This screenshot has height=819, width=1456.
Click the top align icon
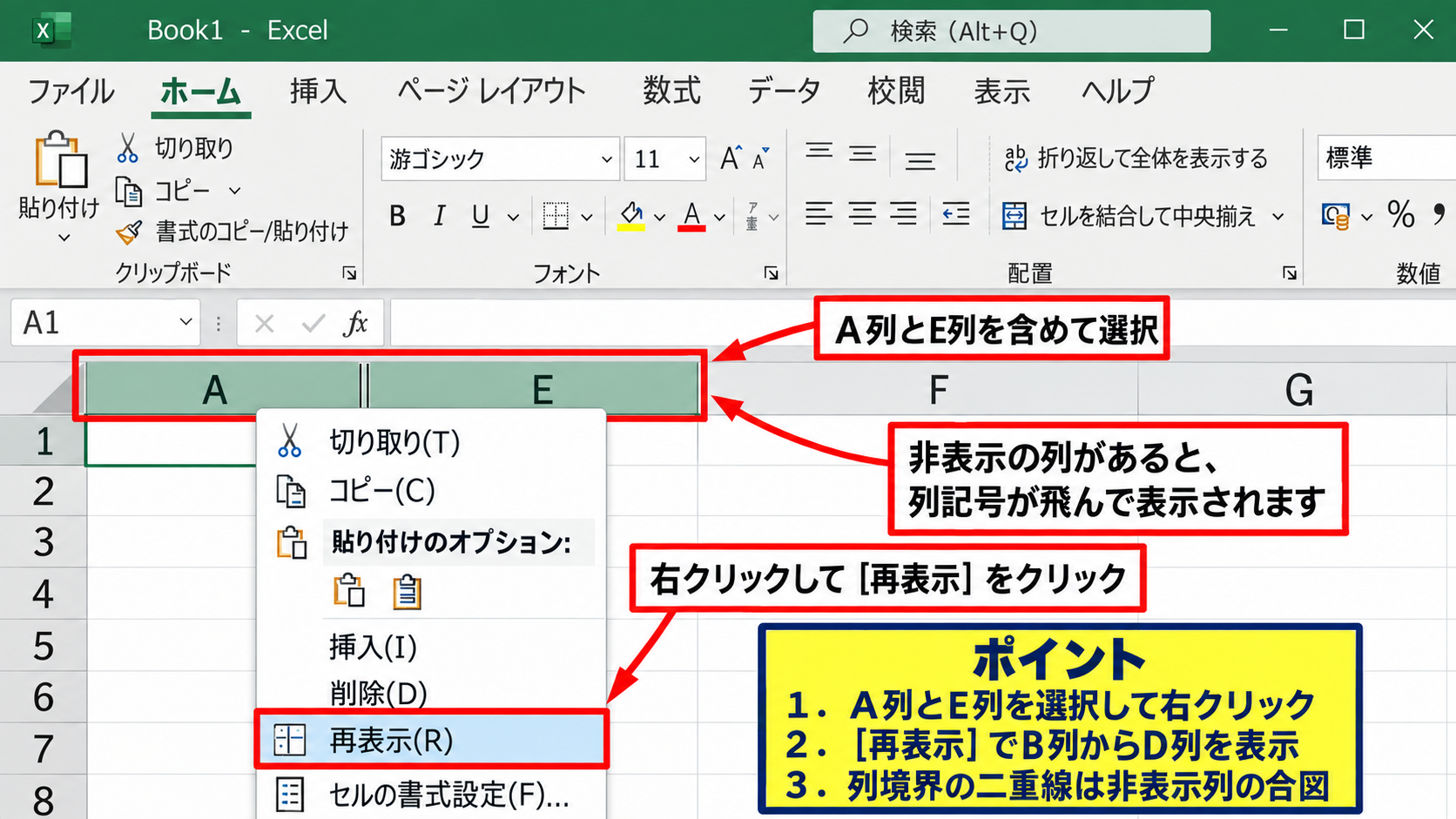(819, 151)
